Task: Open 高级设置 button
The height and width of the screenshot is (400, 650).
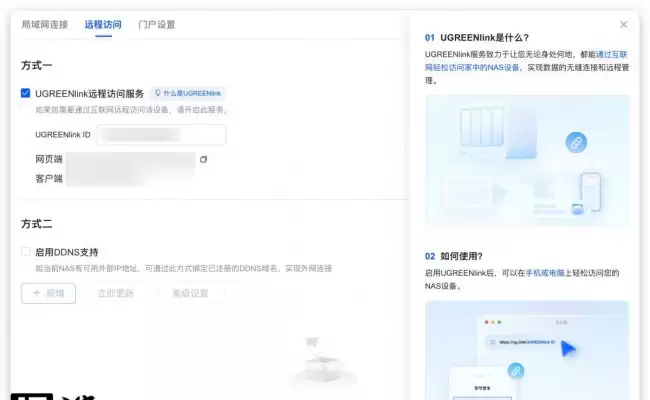Action: 190,293
